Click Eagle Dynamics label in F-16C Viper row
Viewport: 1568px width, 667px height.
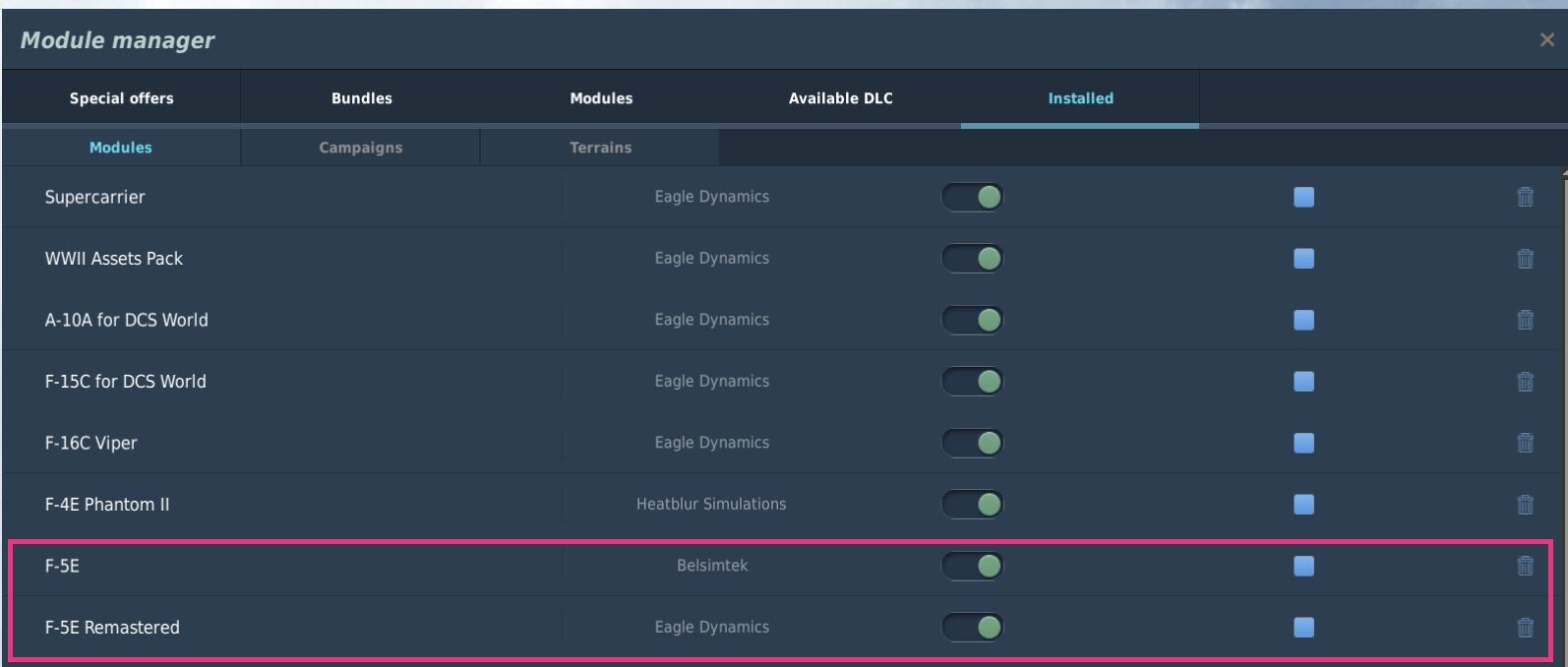[712, 443]
